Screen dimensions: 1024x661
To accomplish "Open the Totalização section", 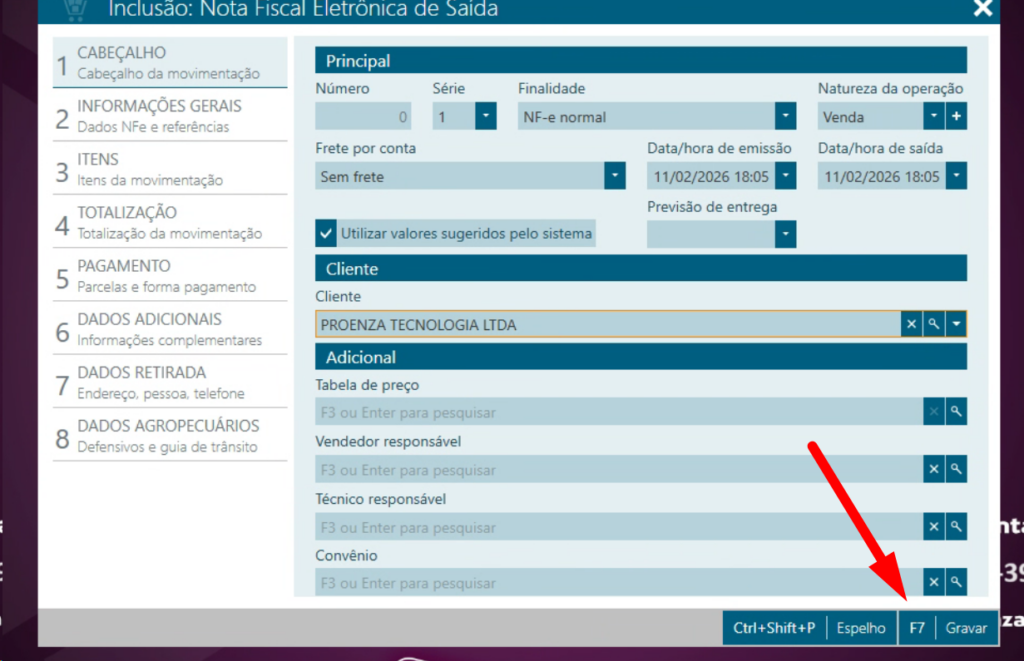I will point(170,222).
